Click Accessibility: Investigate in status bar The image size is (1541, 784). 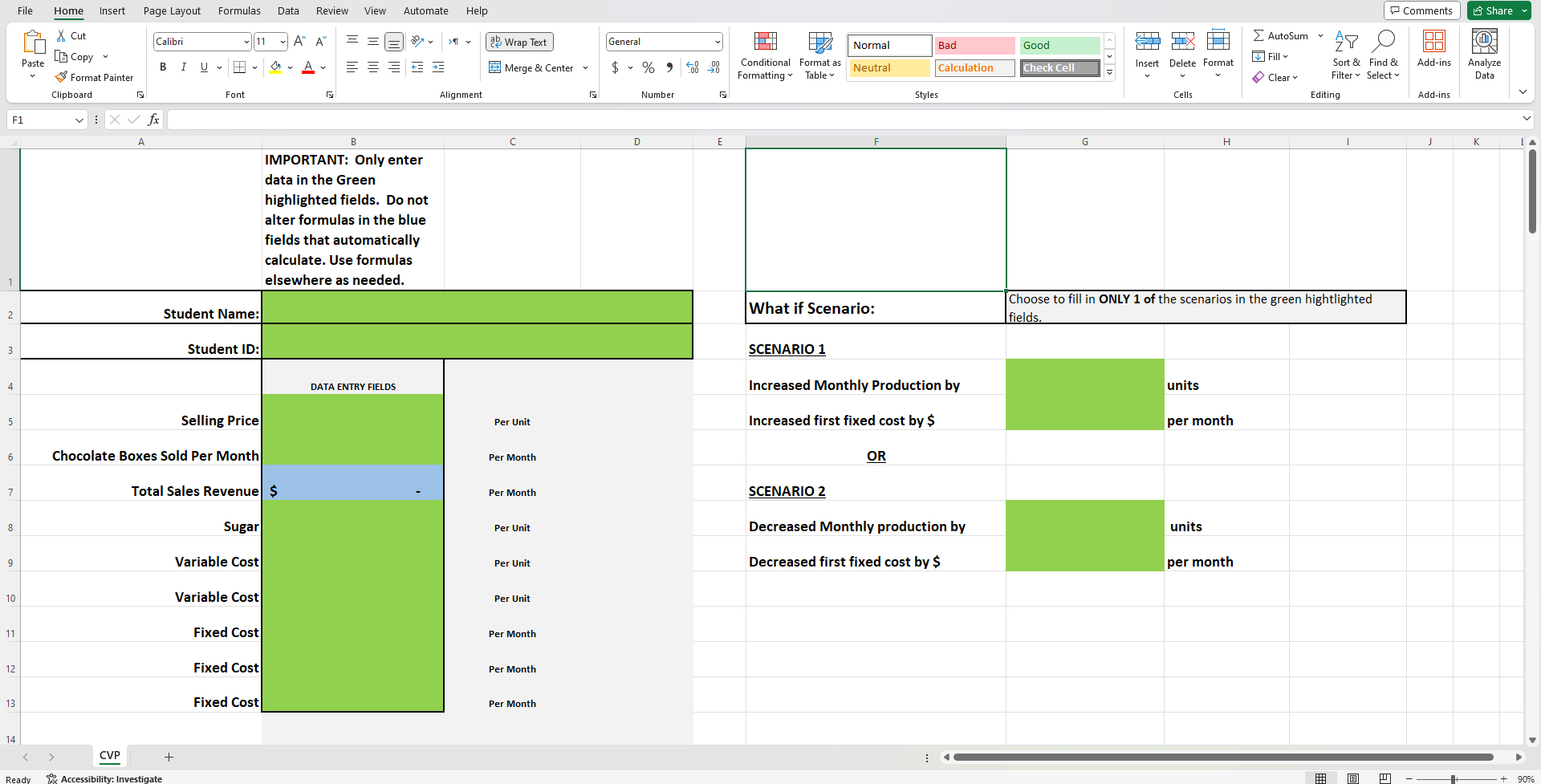point(104,778)
